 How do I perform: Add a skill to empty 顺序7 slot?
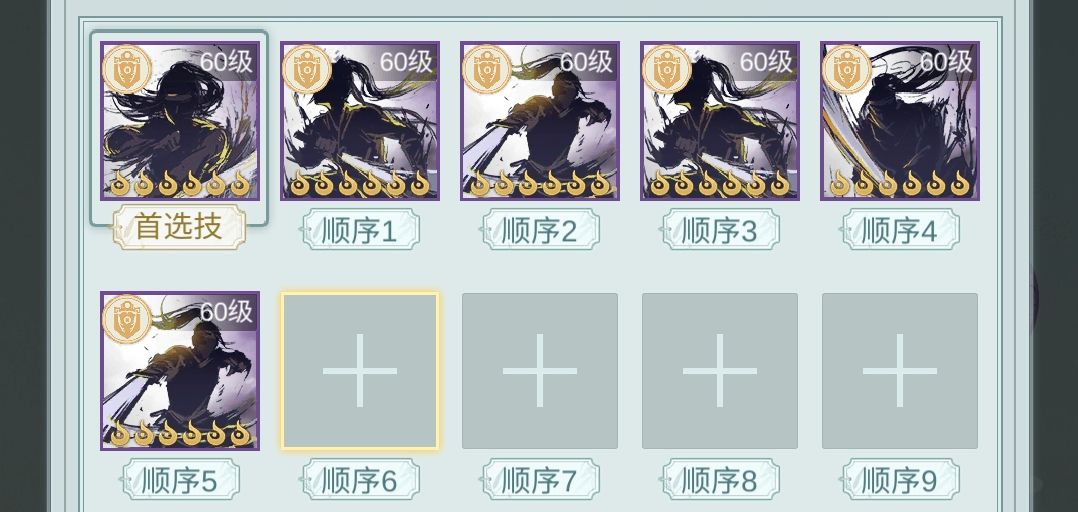coord(540,371)
